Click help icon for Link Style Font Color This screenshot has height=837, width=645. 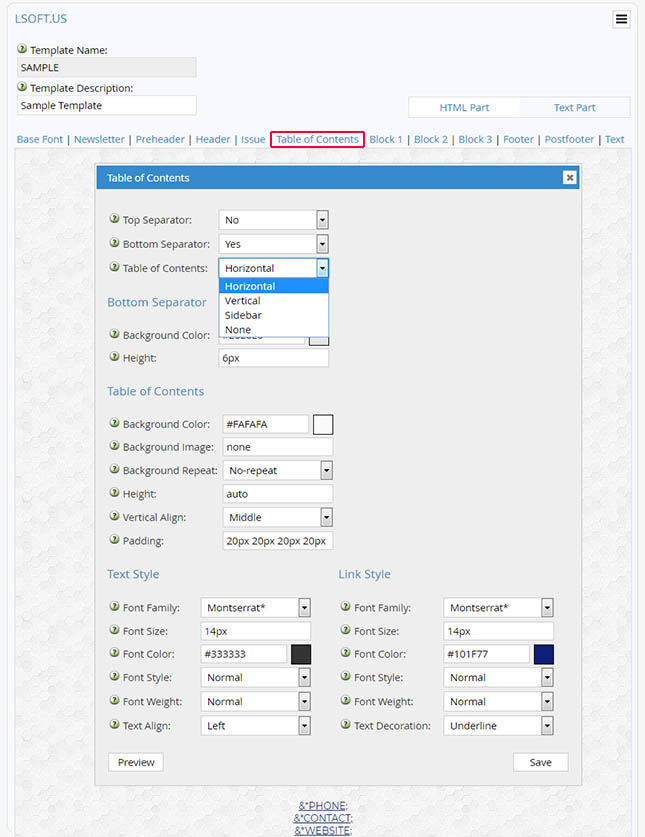click(345, 652)
